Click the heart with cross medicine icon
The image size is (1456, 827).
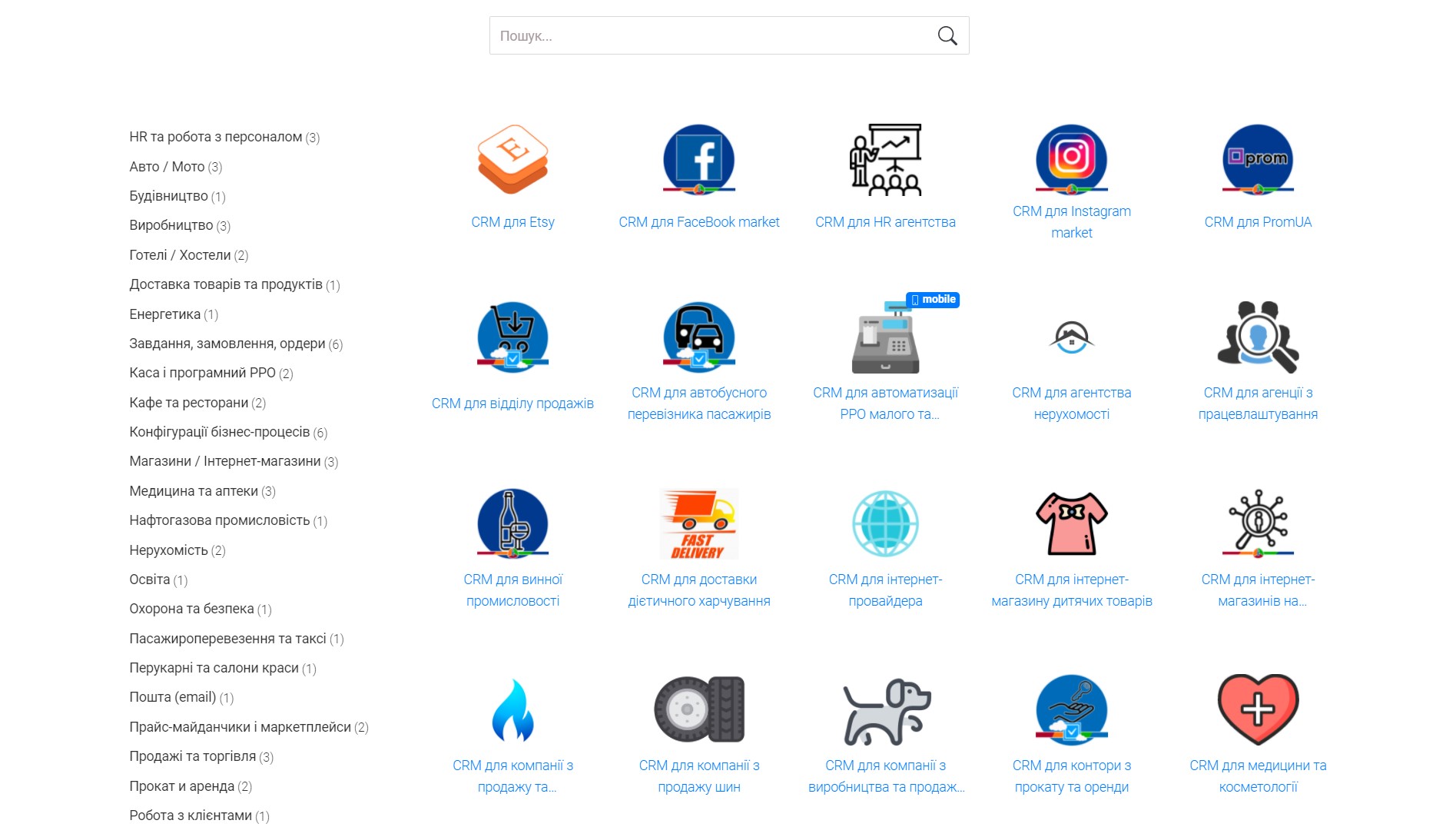point(1257,710)
